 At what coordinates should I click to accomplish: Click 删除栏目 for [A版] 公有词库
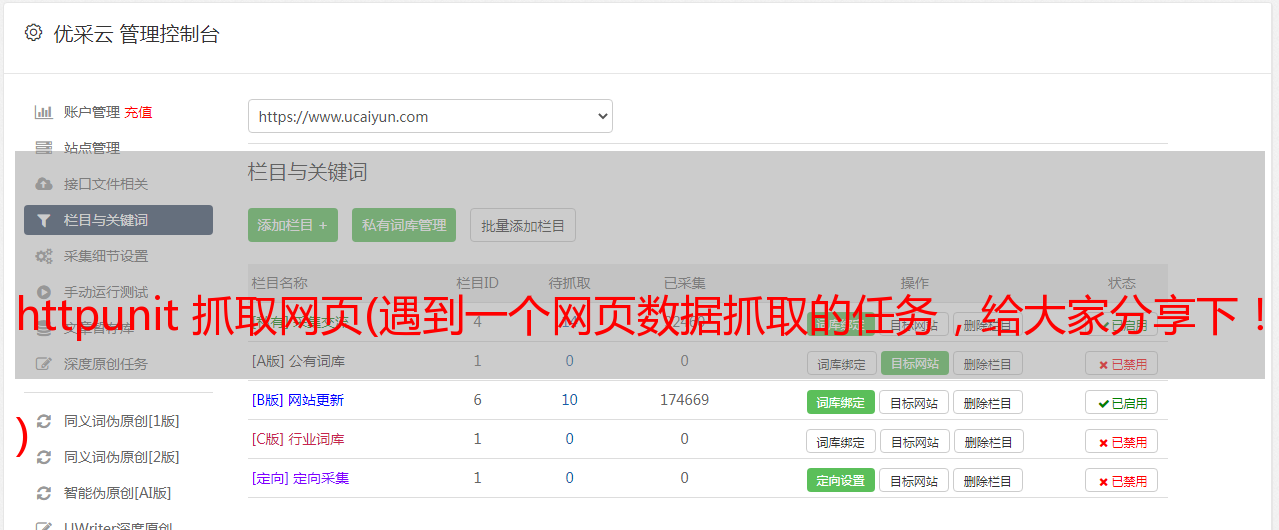tap(988, 363)
